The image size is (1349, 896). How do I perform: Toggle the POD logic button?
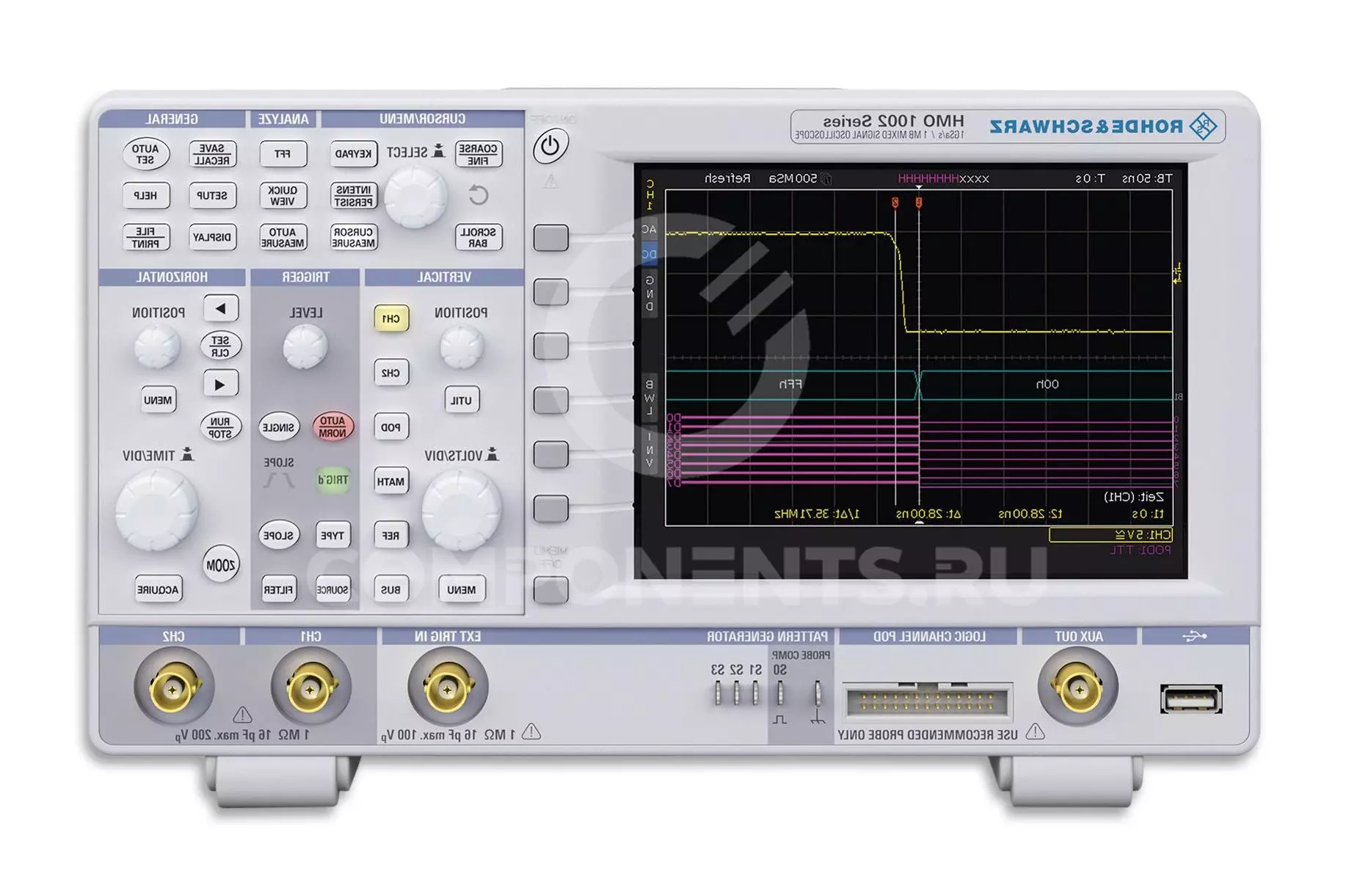(390, 427)
